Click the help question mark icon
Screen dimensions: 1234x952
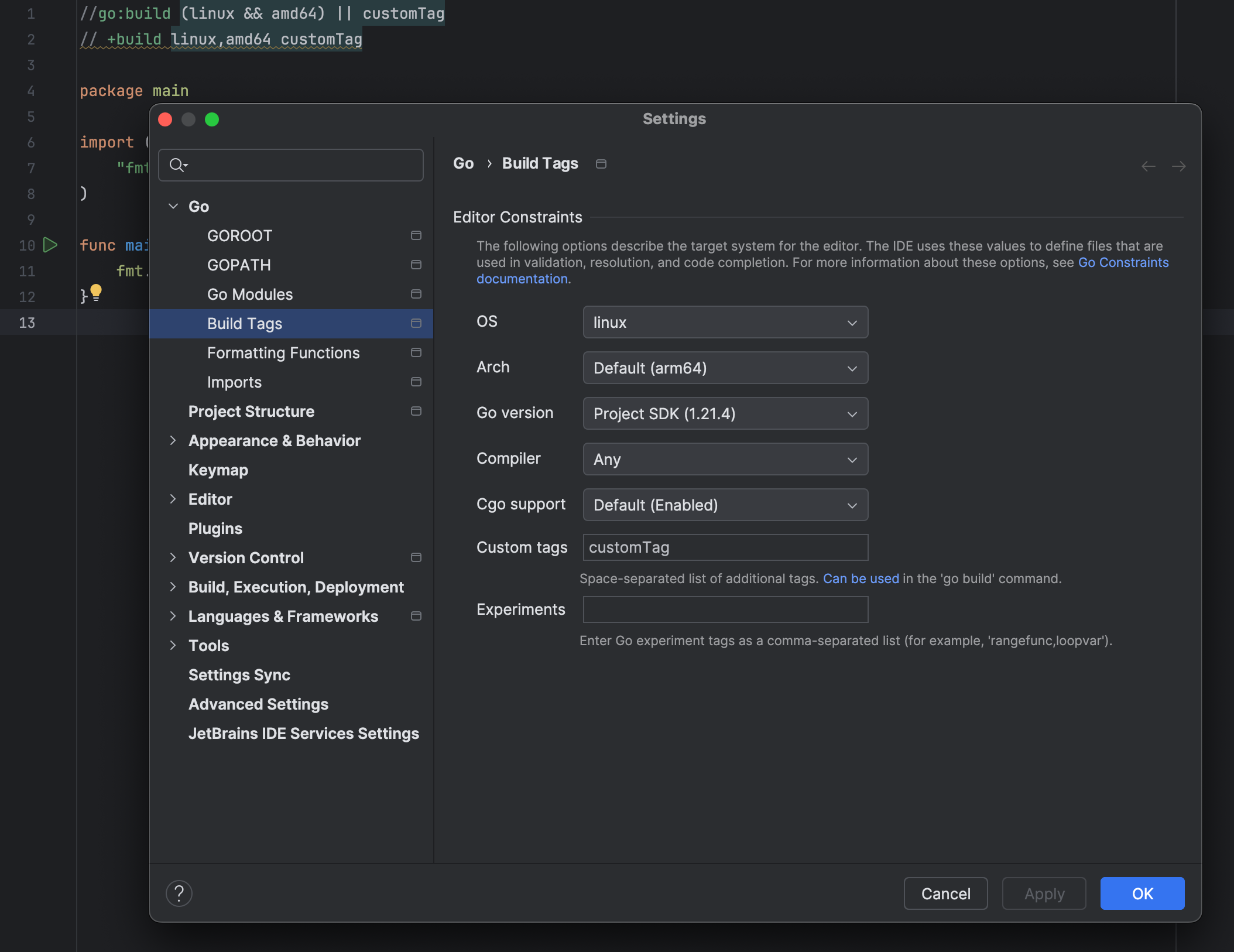(180, 893)
